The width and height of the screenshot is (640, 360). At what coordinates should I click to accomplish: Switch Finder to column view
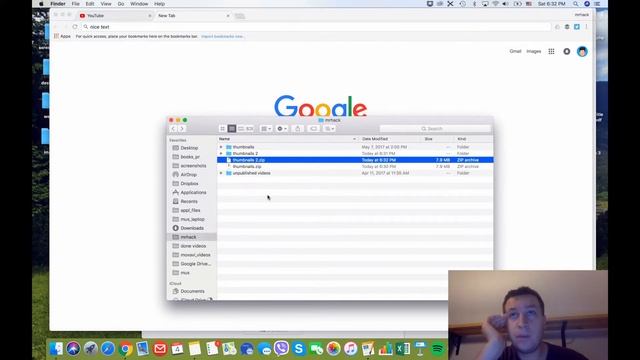pos(241,129)
